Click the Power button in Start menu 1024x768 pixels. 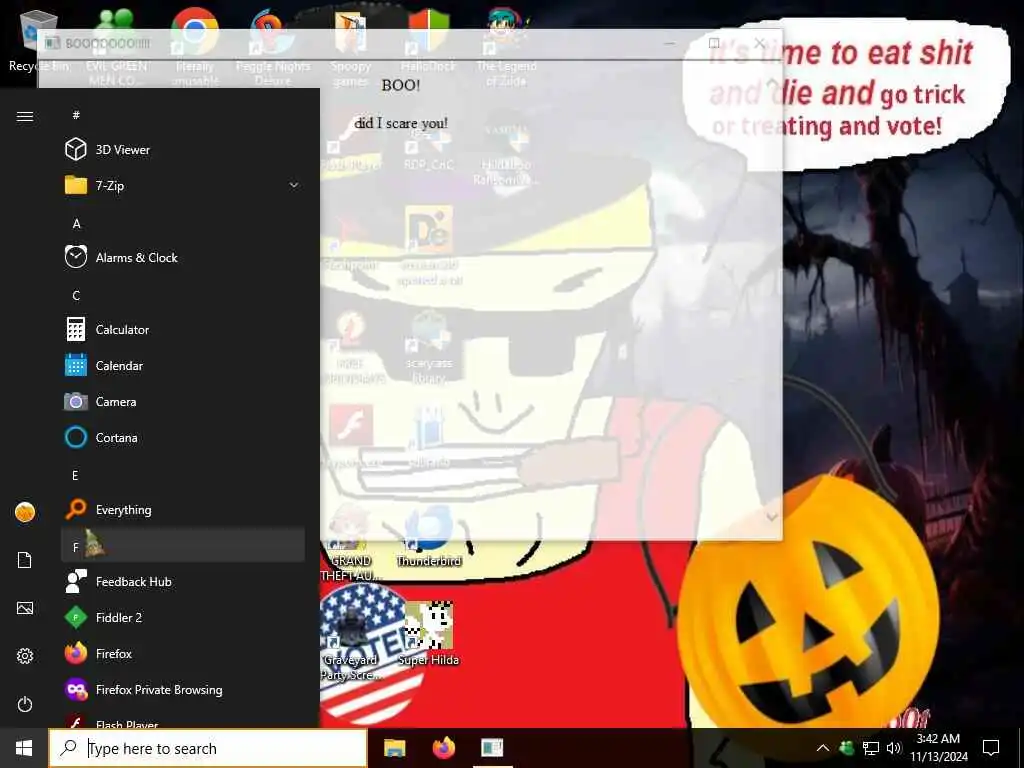coord(25,704)
